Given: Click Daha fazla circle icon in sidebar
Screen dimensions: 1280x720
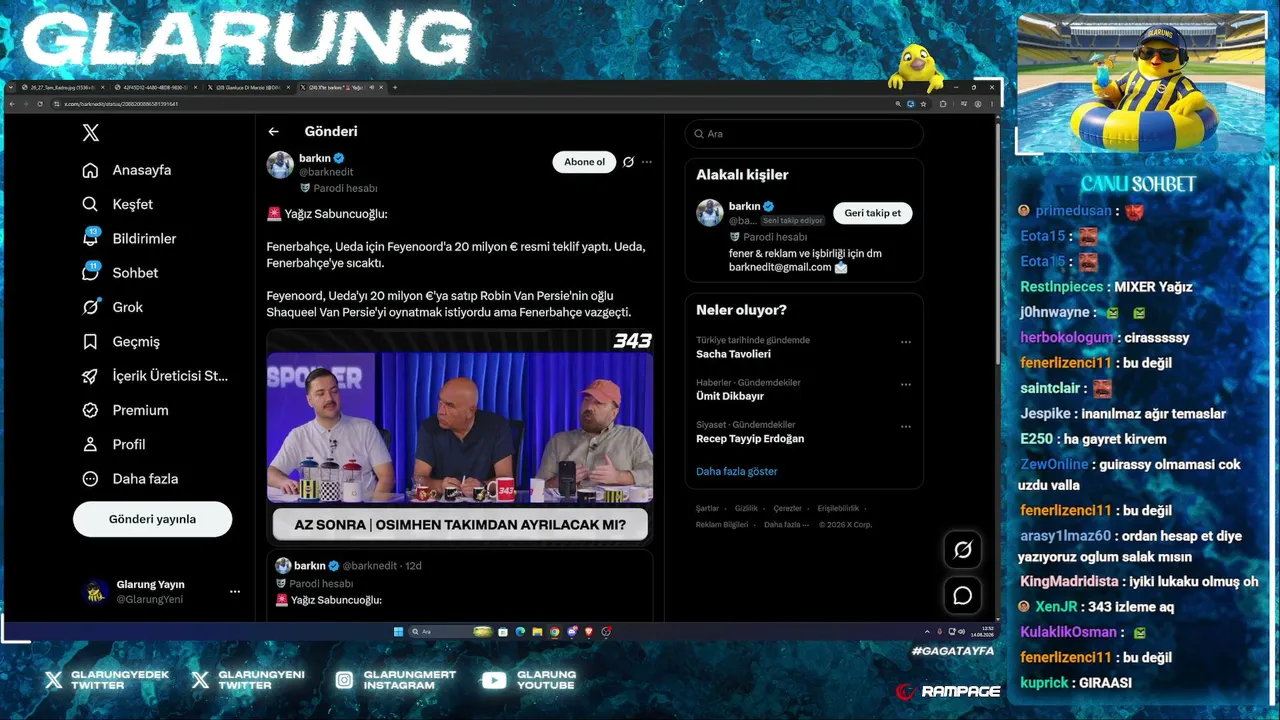Looking at the screenshot, I should coord(91,478).
